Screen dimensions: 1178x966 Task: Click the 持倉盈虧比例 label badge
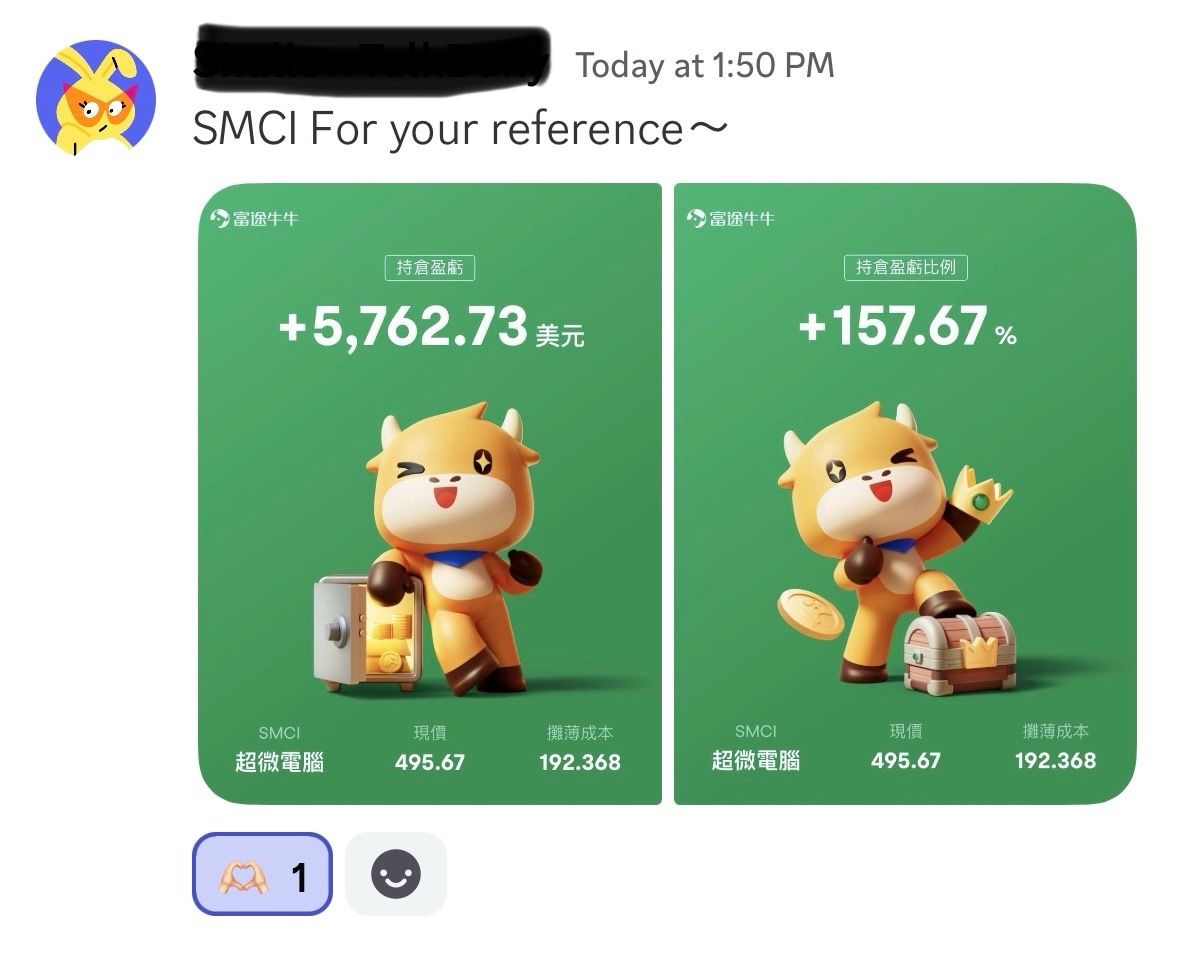[905, 267]
